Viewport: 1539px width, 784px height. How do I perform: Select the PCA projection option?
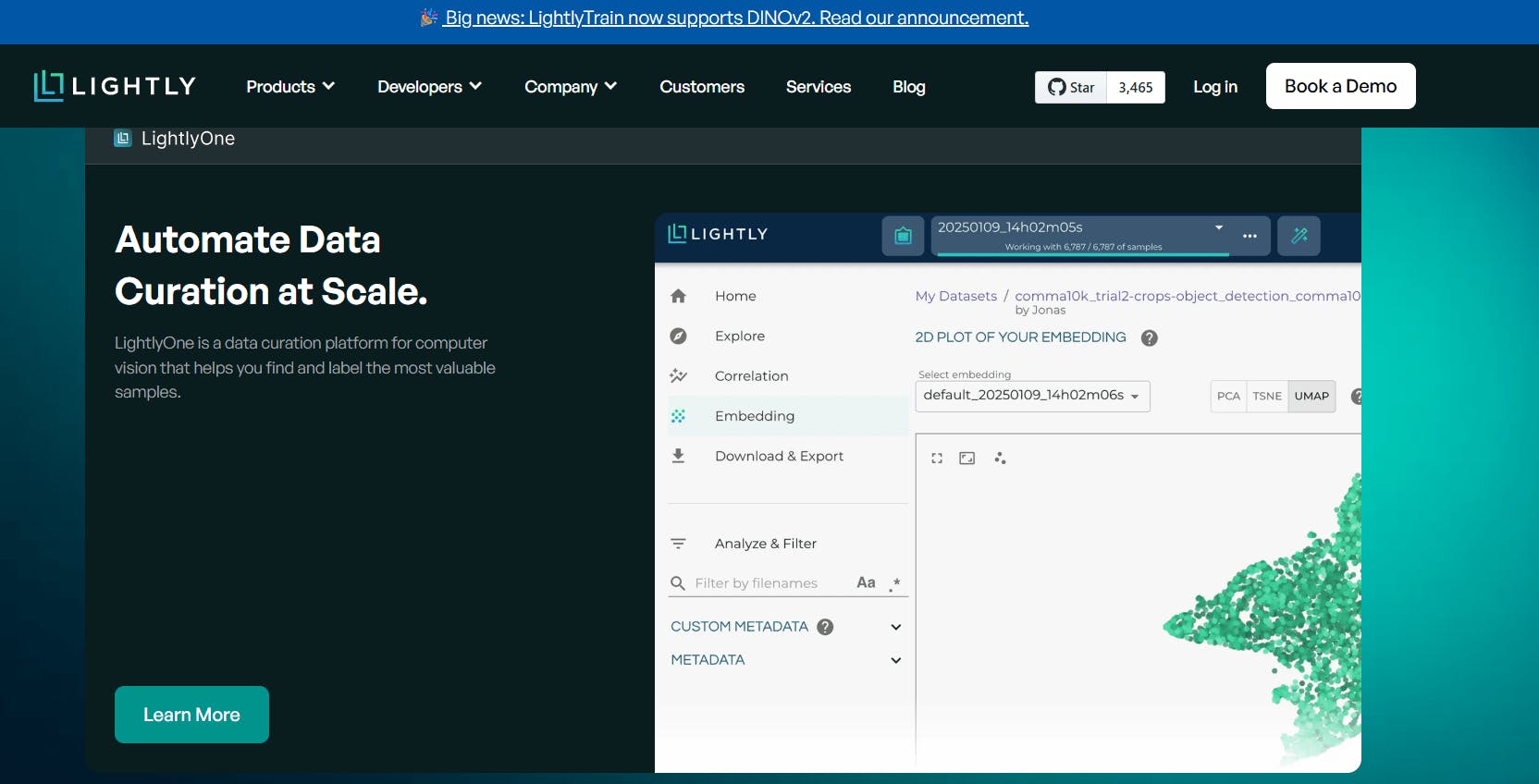[x=1228, y=396]
